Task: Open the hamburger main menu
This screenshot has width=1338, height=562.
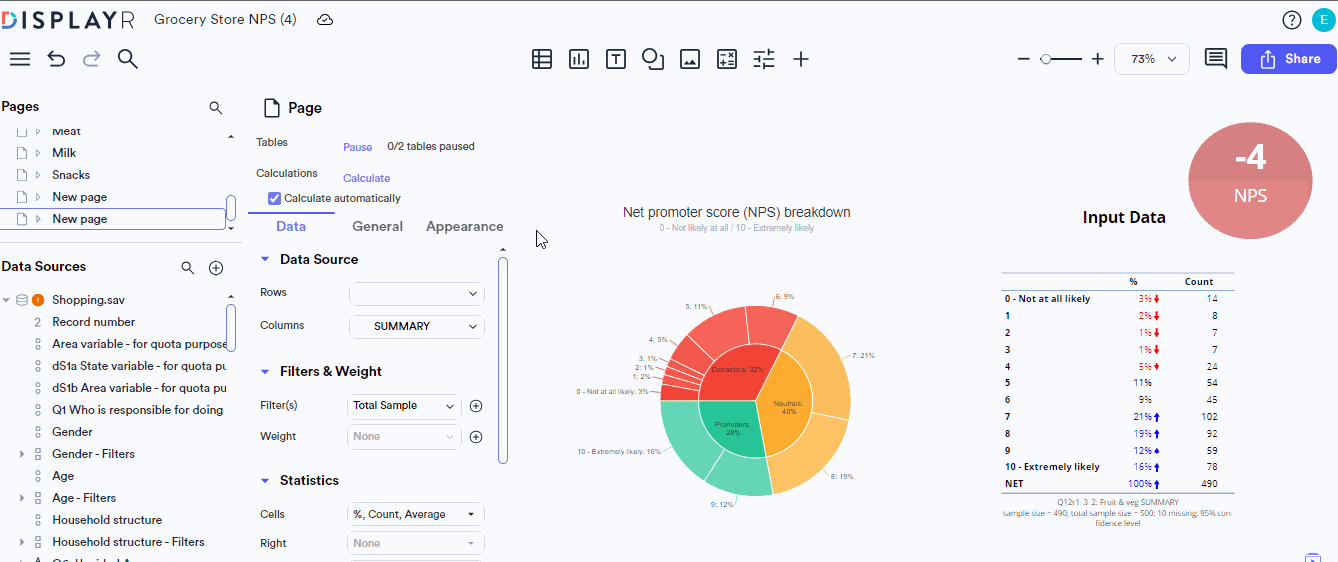Action: point(19,59)
